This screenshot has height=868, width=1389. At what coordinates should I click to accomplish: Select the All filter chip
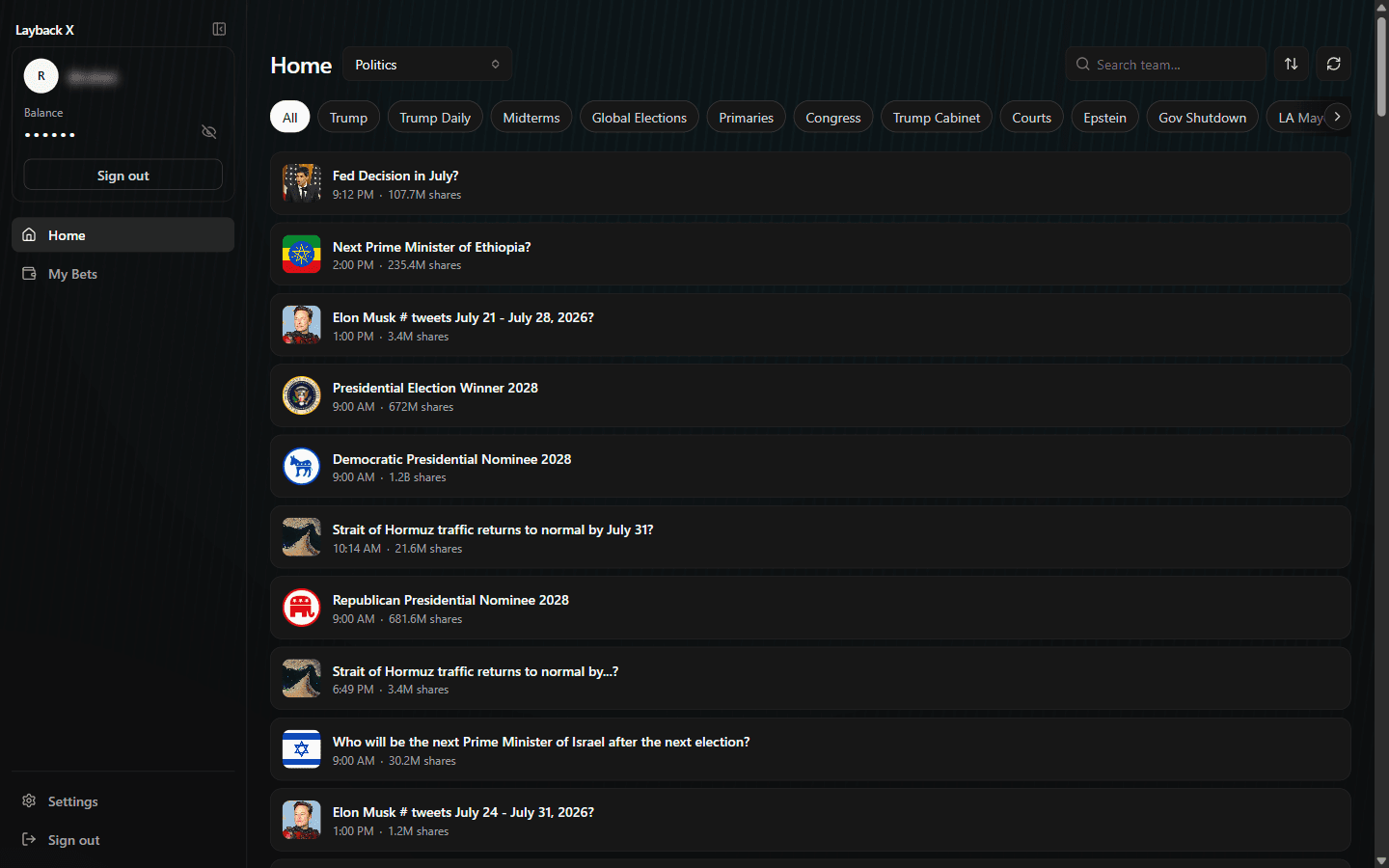point(290,117)
